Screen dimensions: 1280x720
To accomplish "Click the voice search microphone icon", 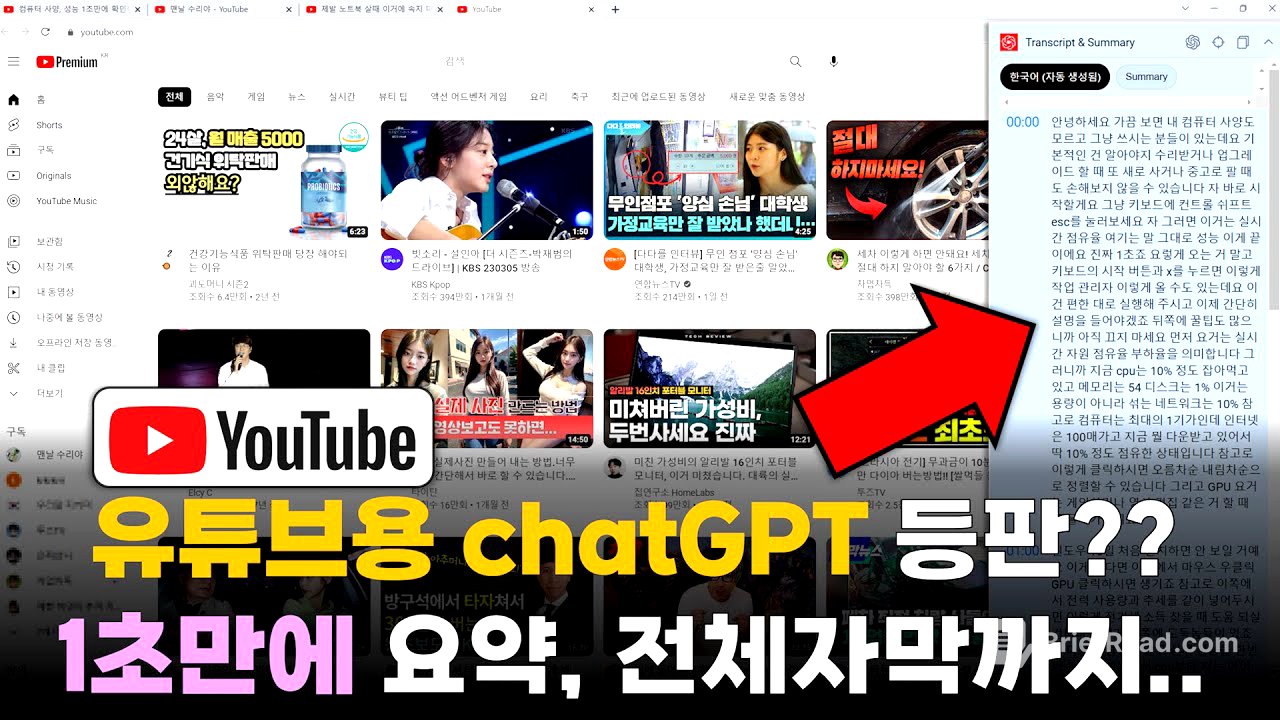I will (x=832, y=61).
